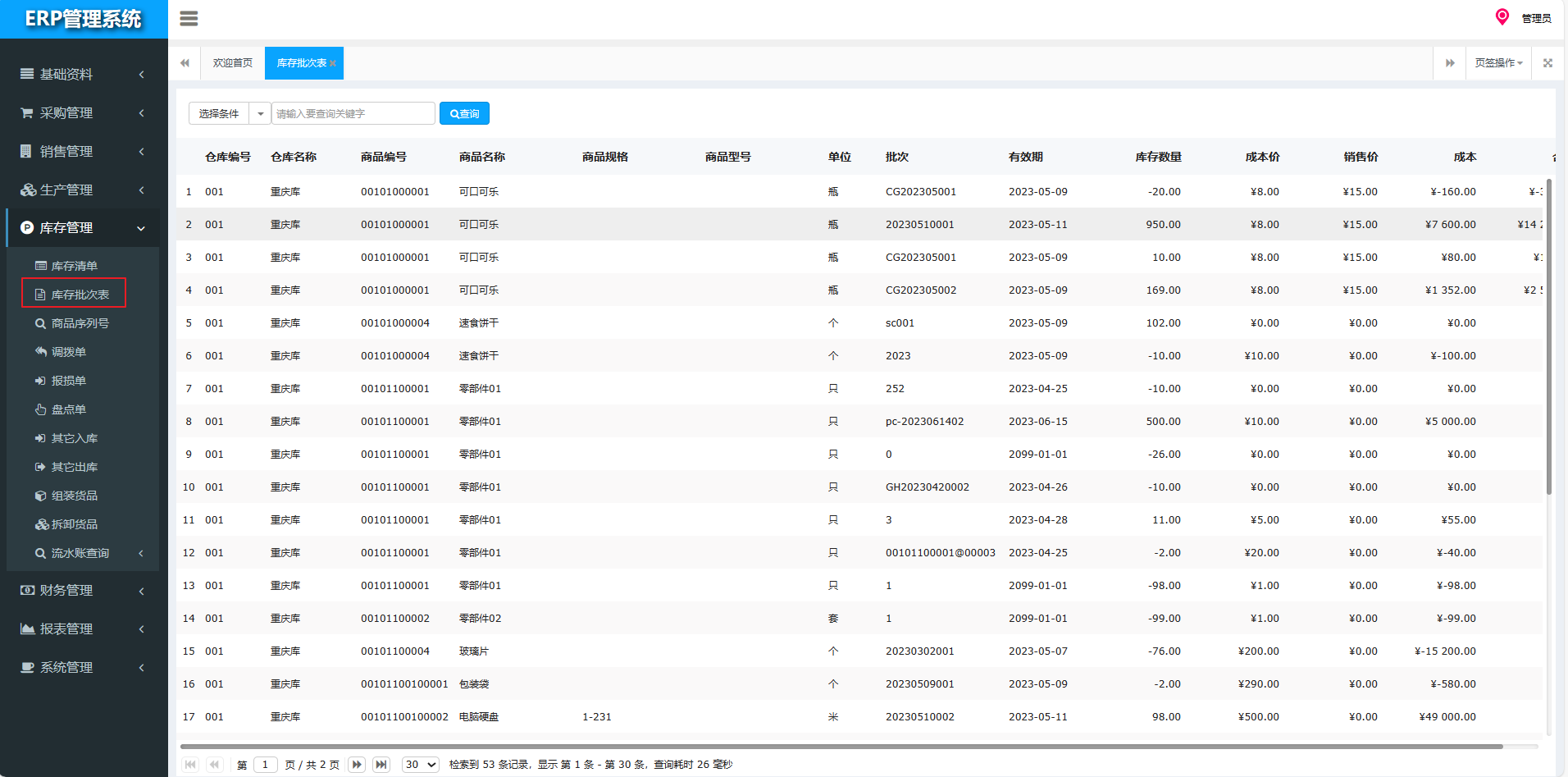
Task: Expand the 采购管理 sidebar menu
Action: coord(82,113)
